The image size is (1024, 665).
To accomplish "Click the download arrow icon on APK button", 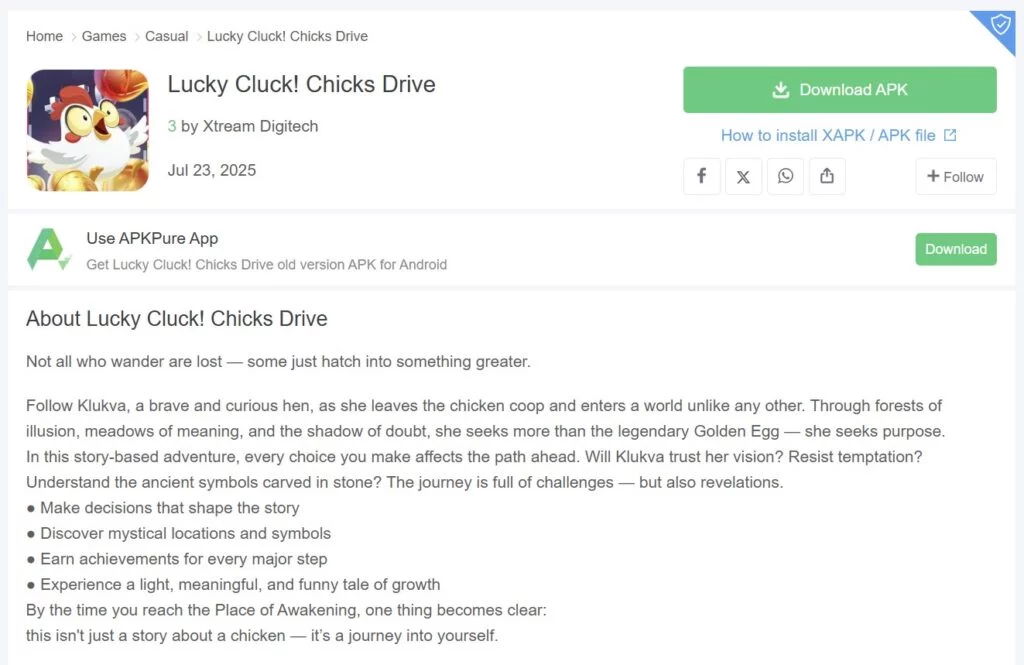I will pos(781,90).
